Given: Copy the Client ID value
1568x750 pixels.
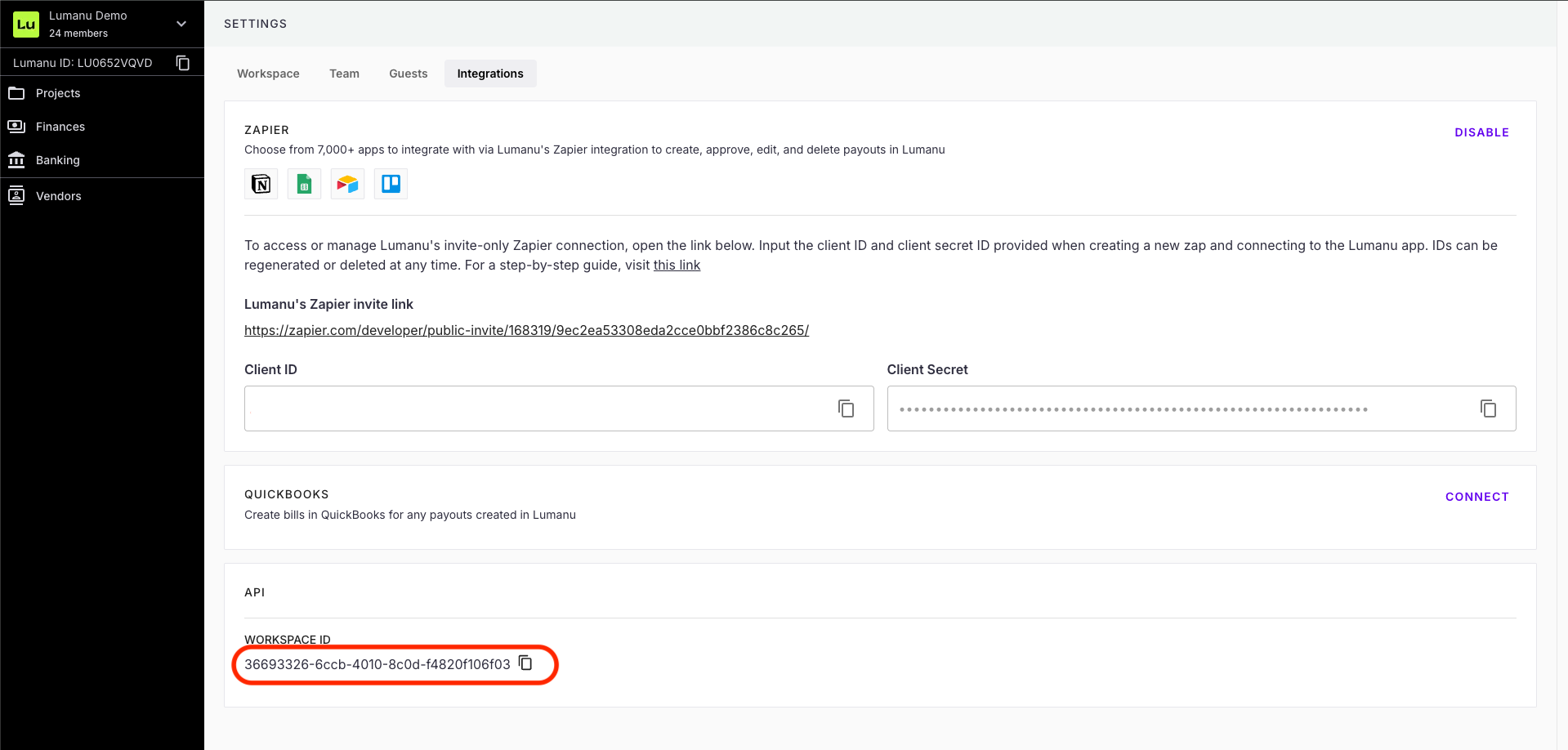Looking at the screenshot, I should click(x=847, y=408).
